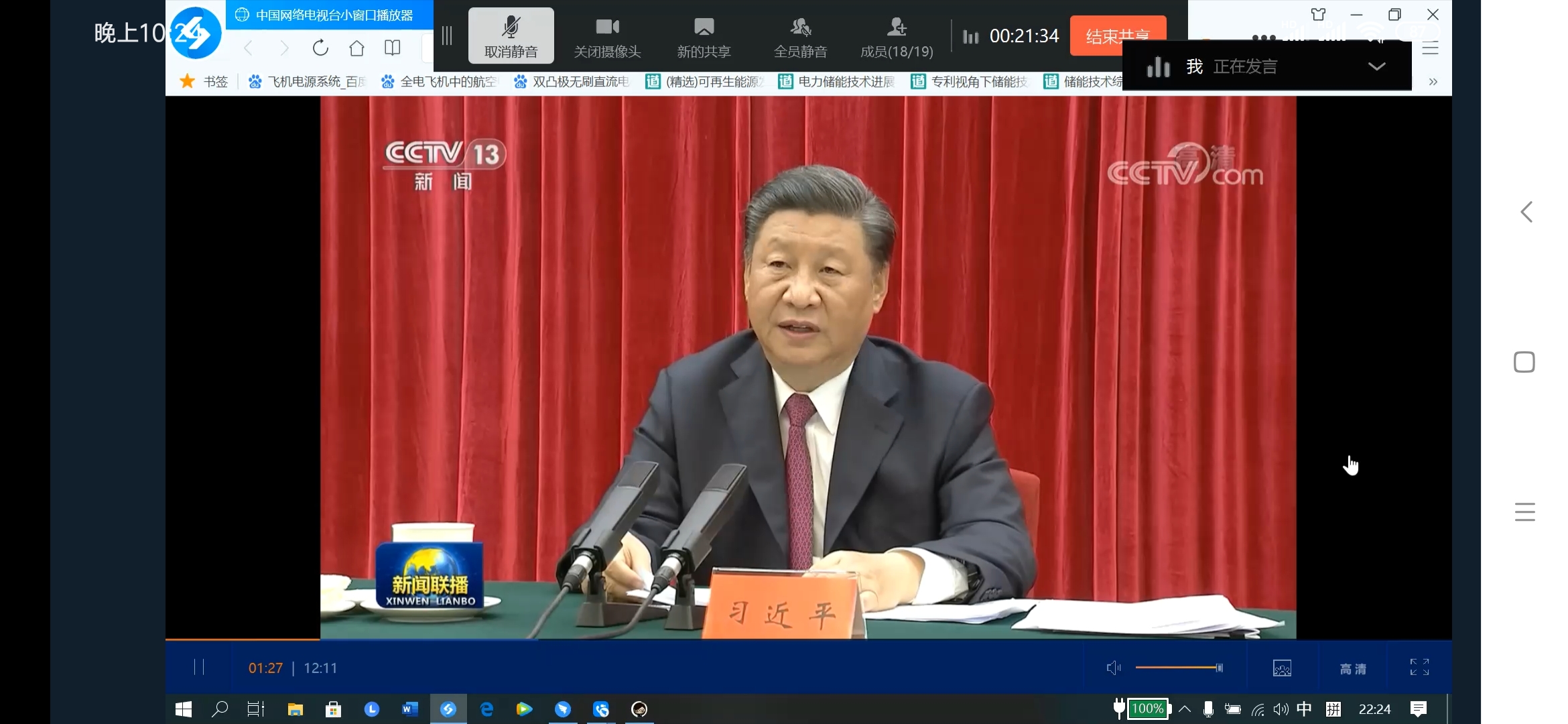
Task: Adjust the video volume slider
Action: pyautogui.click(x=1179, y=668)
